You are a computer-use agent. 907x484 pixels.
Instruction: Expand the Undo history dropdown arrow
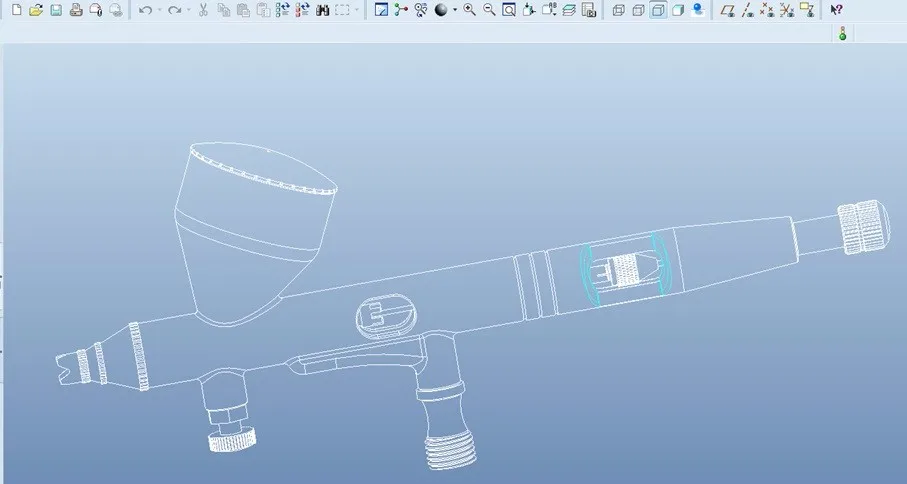[x=160, y=10]
